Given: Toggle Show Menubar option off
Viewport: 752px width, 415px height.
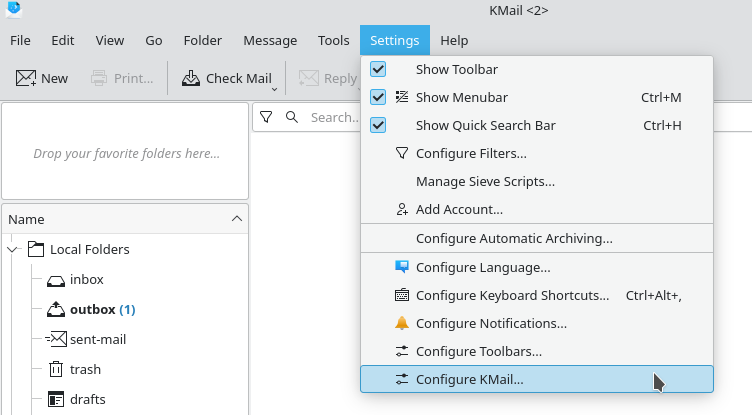Looking at the screenshot, I should pyautogui.click(x=378, y=97).
